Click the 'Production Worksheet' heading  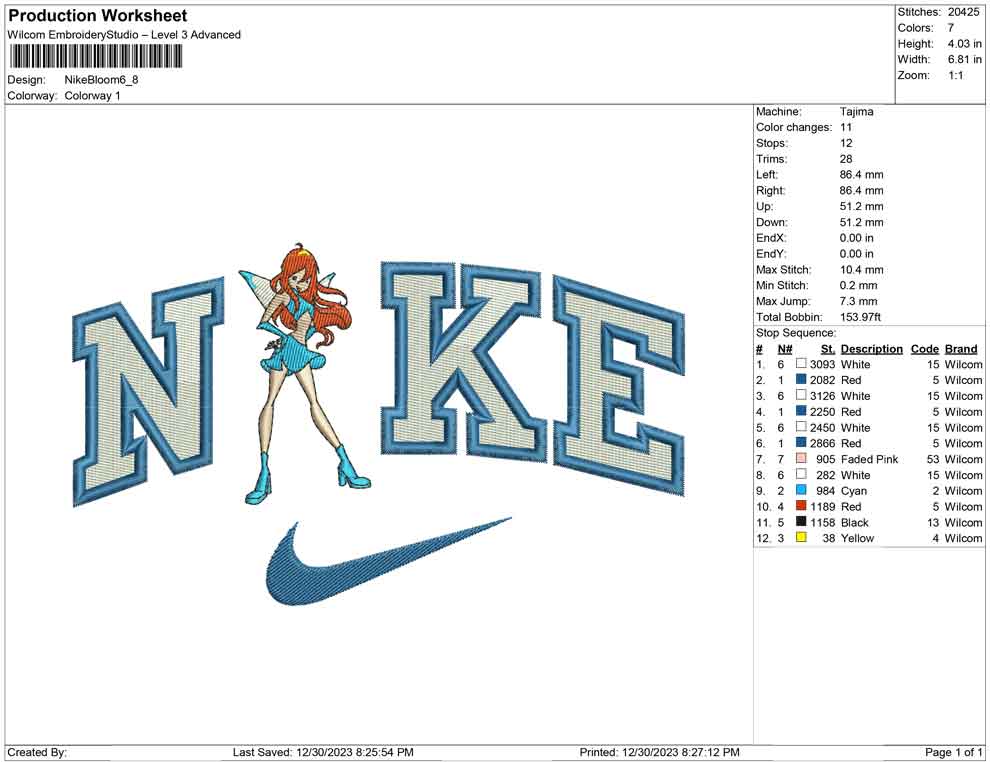click(x=98, y=16)
